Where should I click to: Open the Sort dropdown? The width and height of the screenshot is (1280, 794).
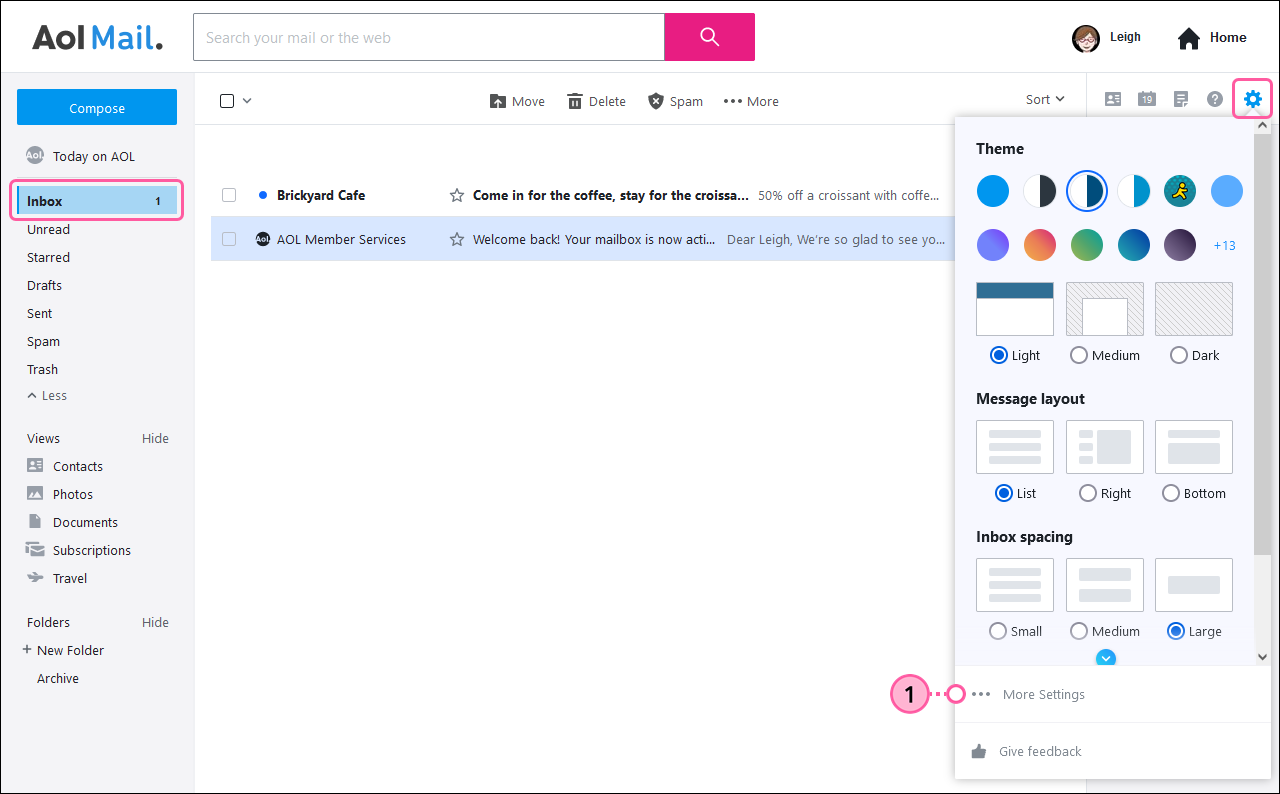pos(1045,100)
